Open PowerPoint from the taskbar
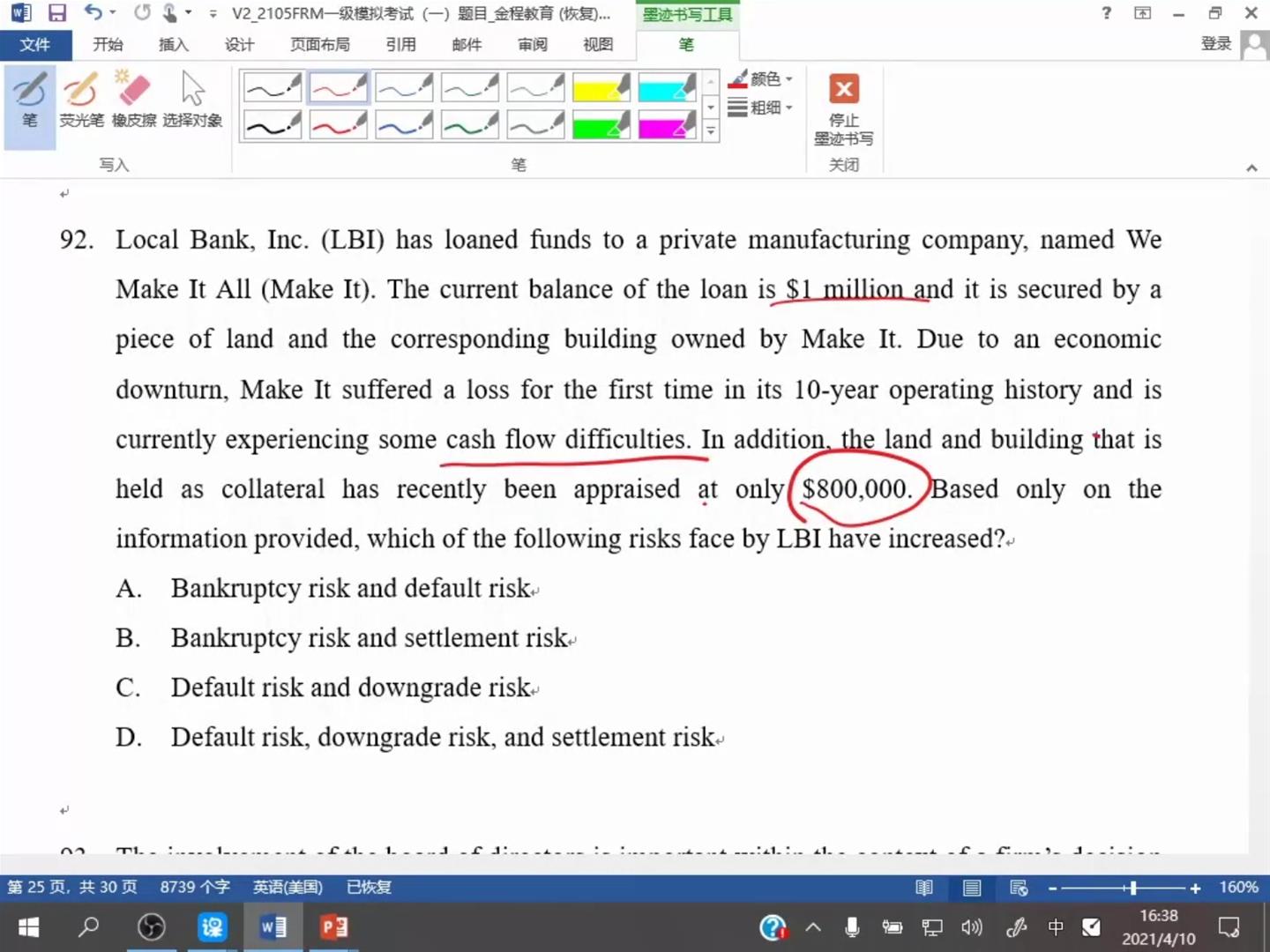The height and width of the screenshot is (952, 1270). click(x=333, y=927)
